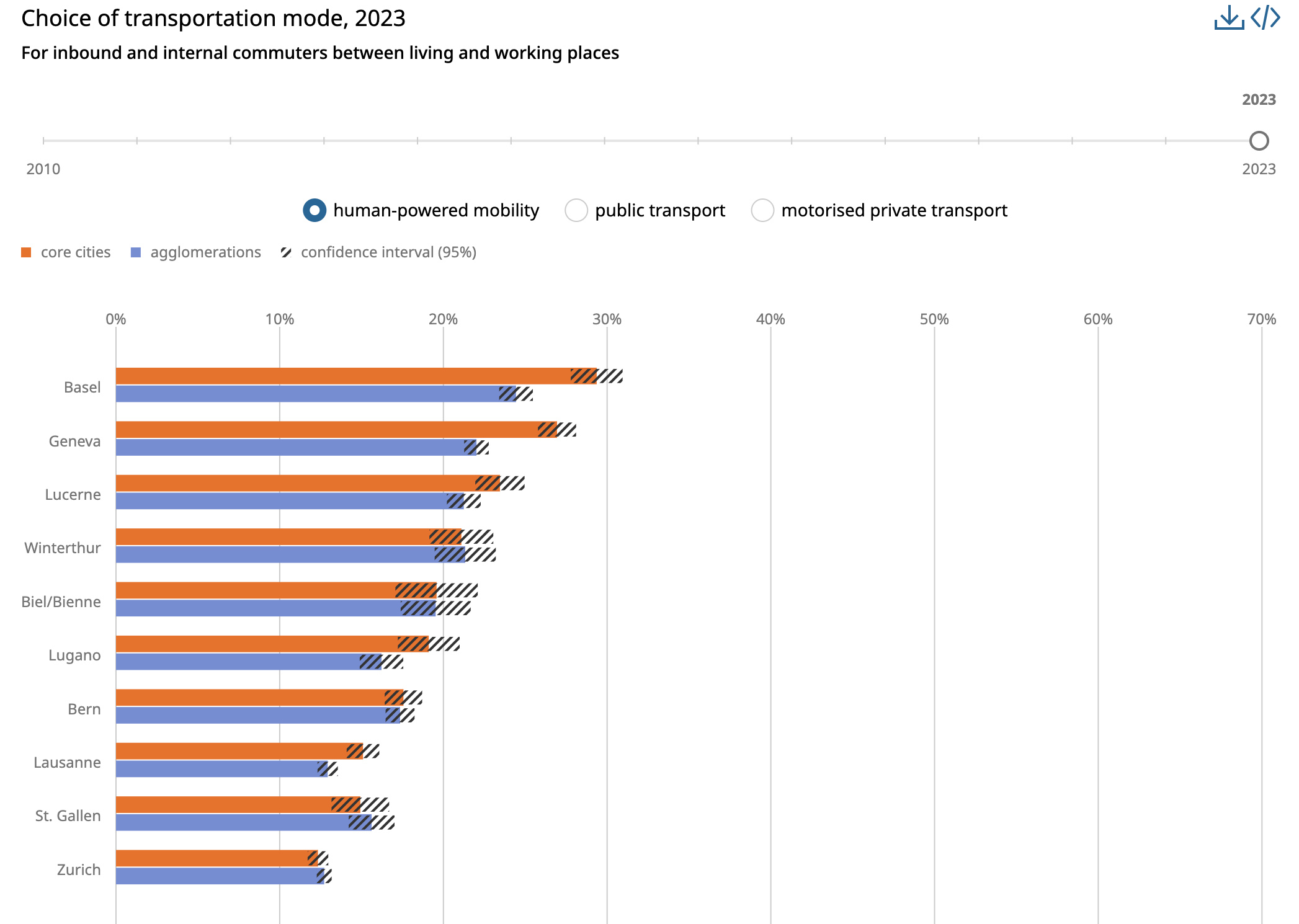Click the 2010 start of timeline

point(43,141)
